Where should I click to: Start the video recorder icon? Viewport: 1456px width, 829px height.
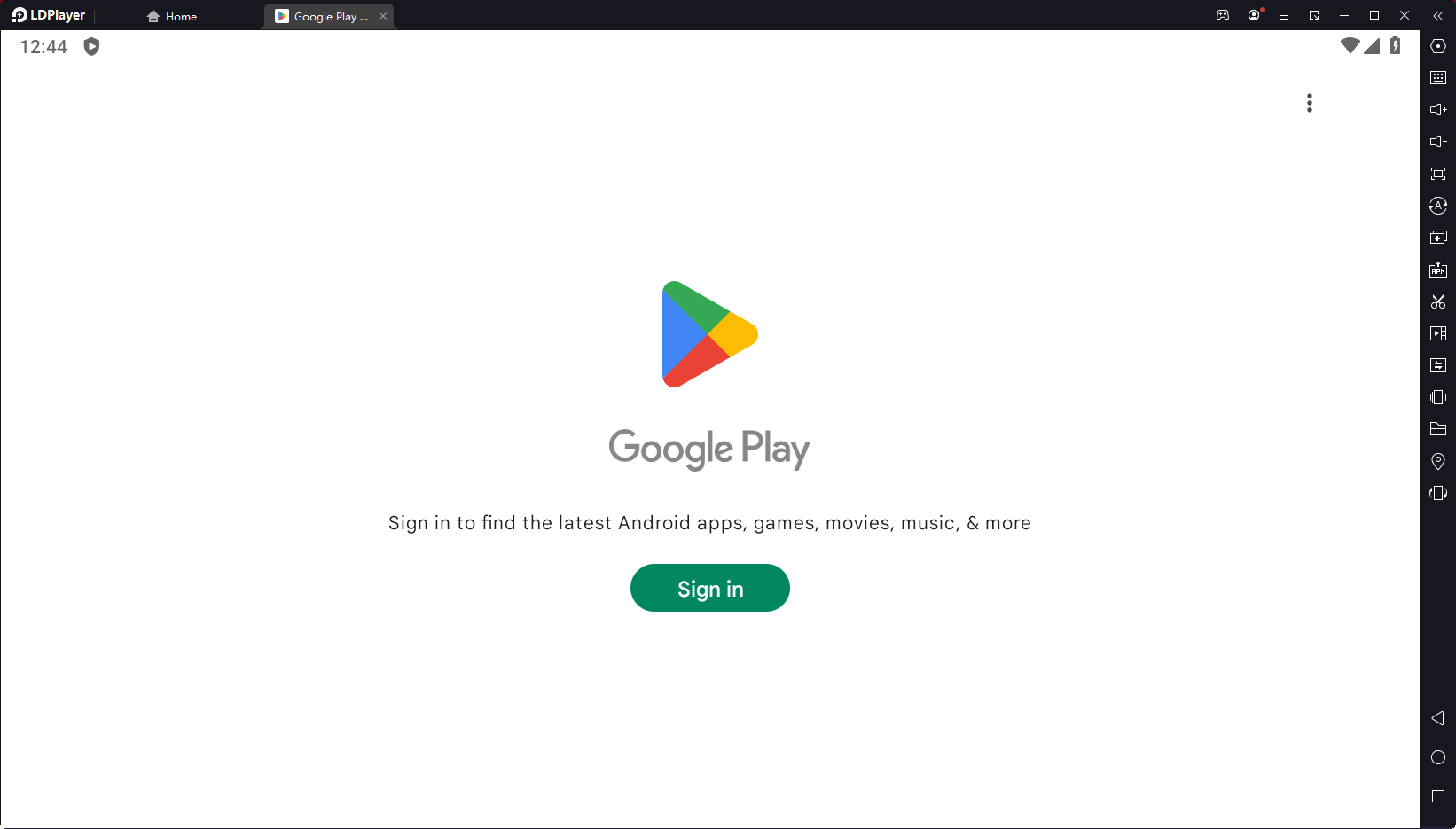click(1438, 333)
